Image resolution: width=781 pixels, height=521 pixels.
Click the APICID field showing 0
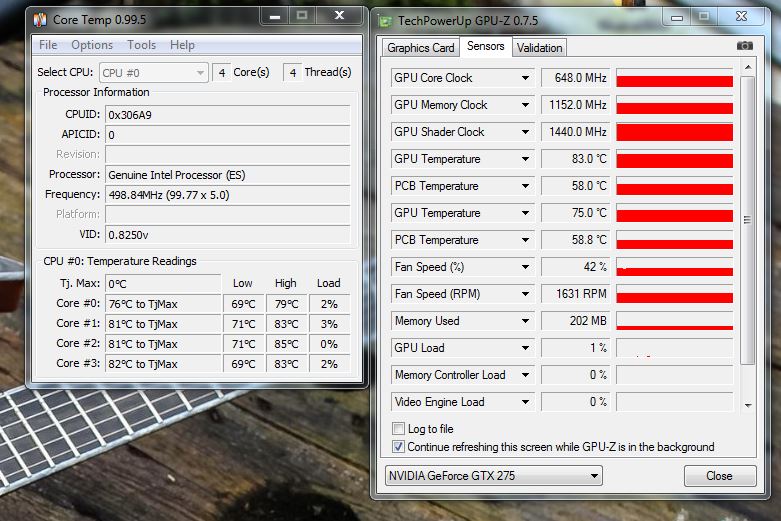click(228, 135)
